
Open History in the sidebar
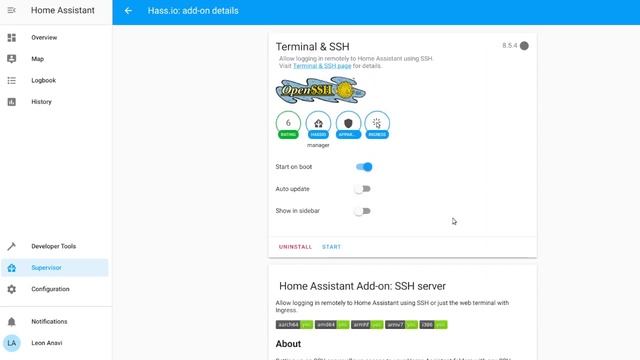tap(56, 102)
